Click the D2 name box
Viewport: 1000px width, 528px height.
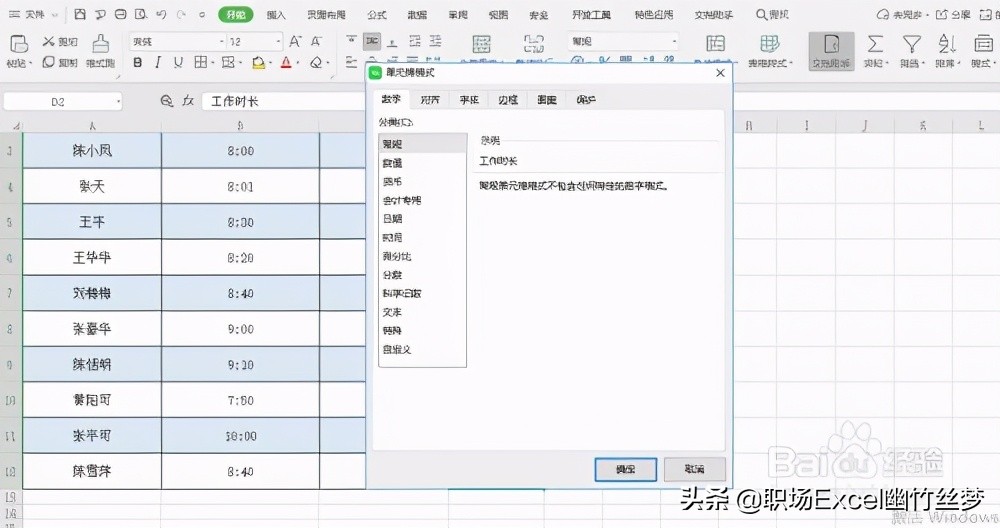(62, 101)
